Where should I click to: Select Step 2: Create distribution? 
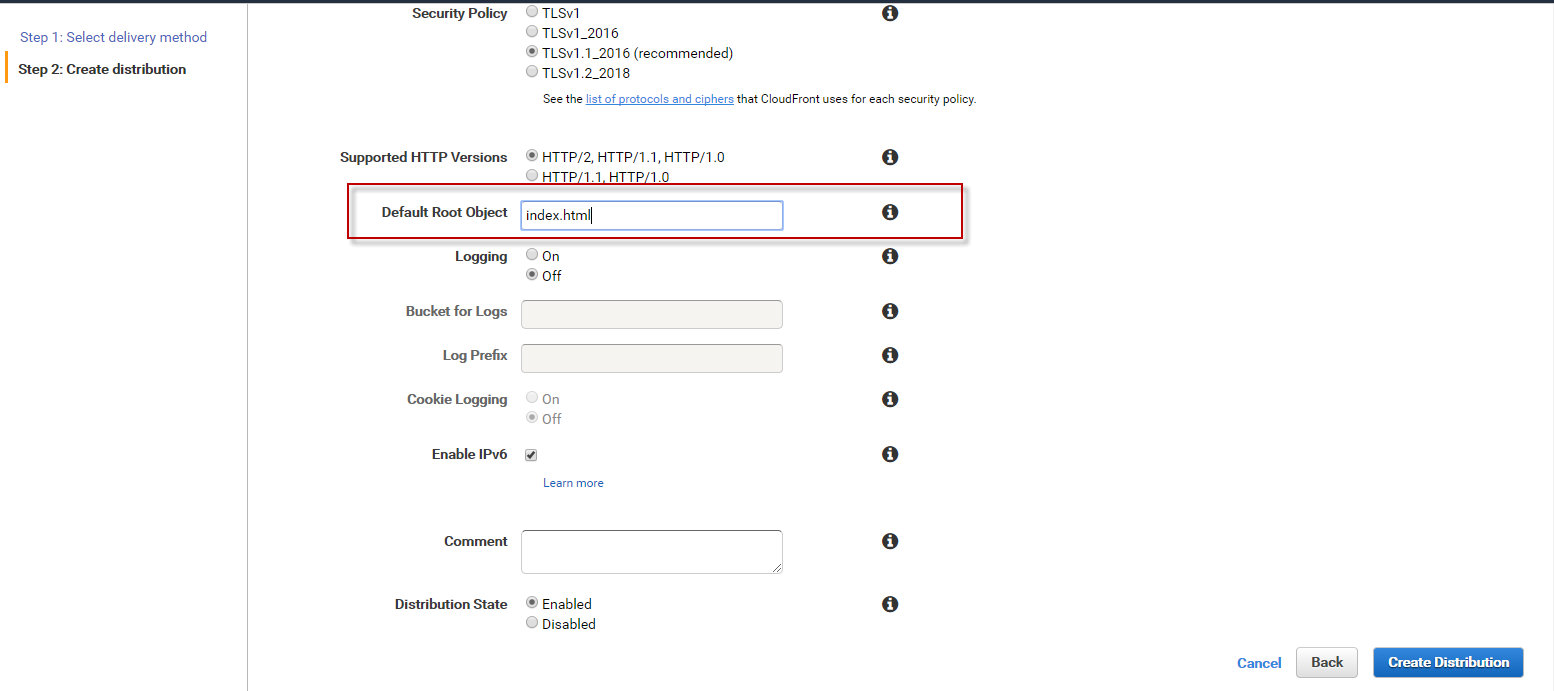[102, 69]
